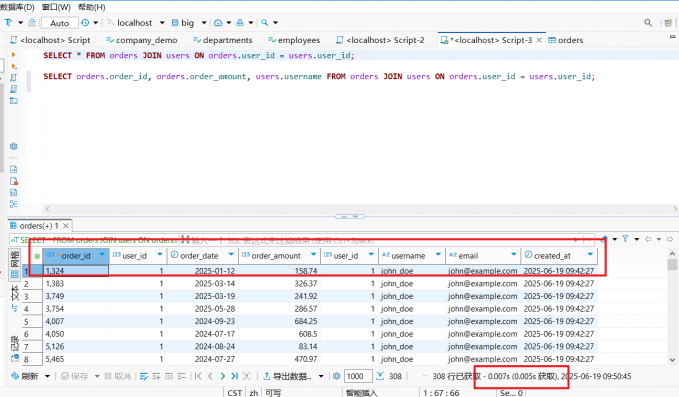Click the 刷新 refresh button
Viewport: 679px width, 397px height.
25,376
